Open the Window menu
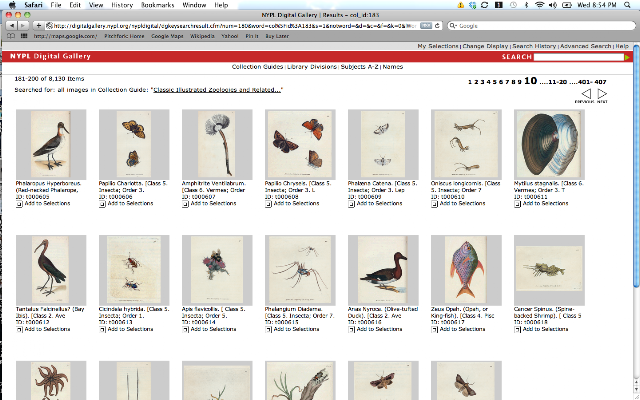The height and width of the screenshot is (400, 640). click(194, 5)
